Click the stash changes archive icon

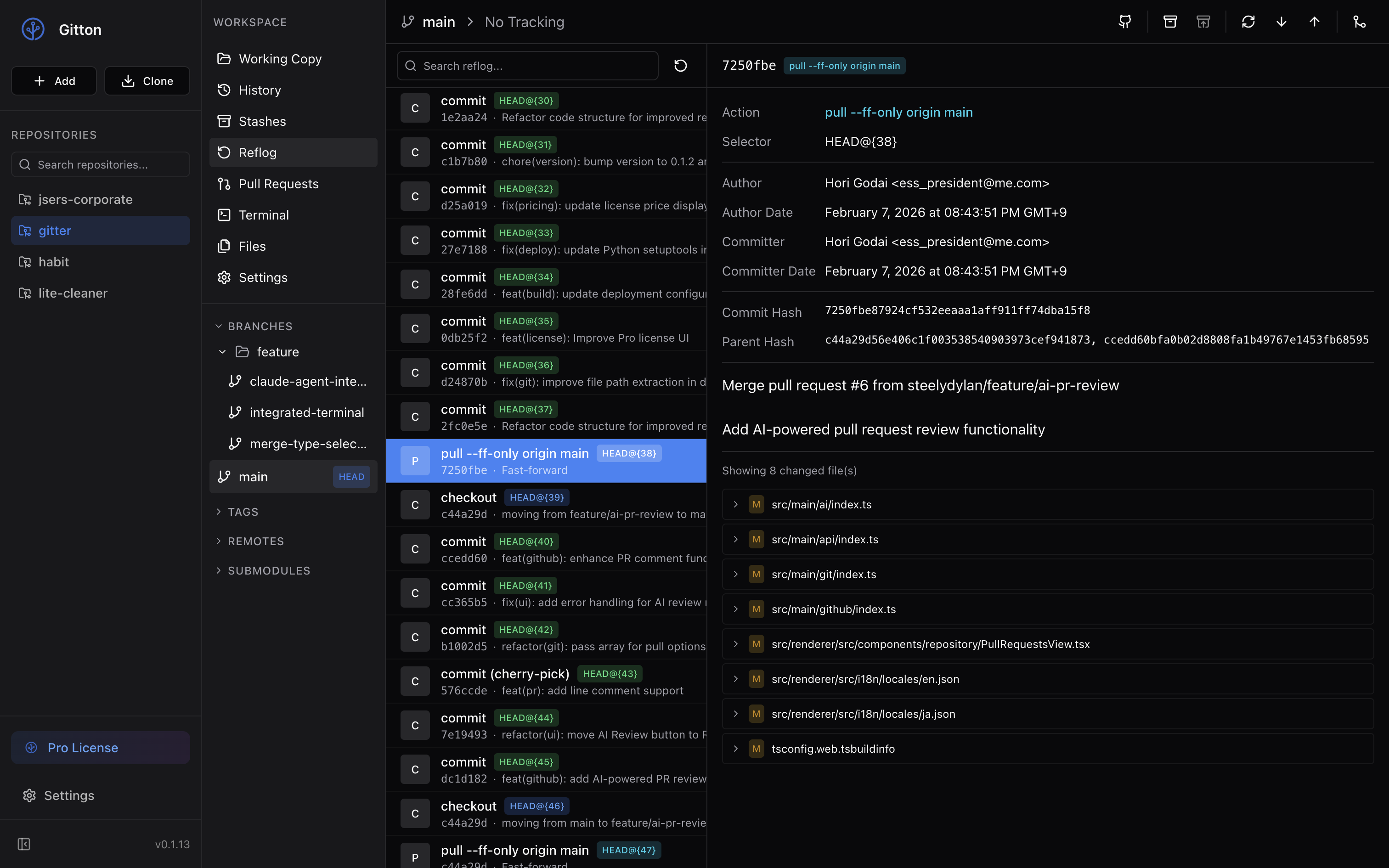pyautogui.click(x=1170, y=22)
